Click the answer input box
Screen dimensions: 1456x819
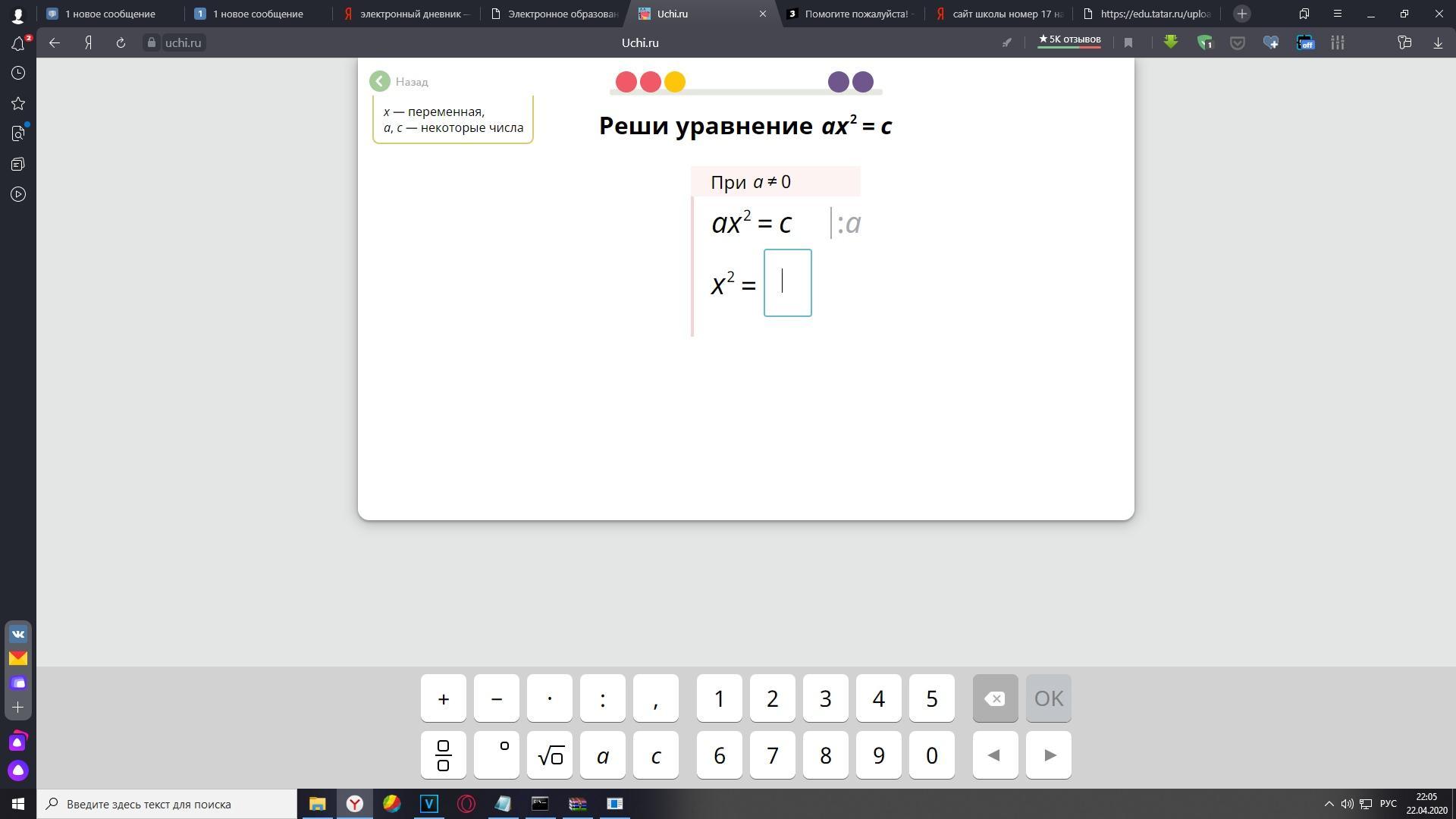[x=787, y=283]
